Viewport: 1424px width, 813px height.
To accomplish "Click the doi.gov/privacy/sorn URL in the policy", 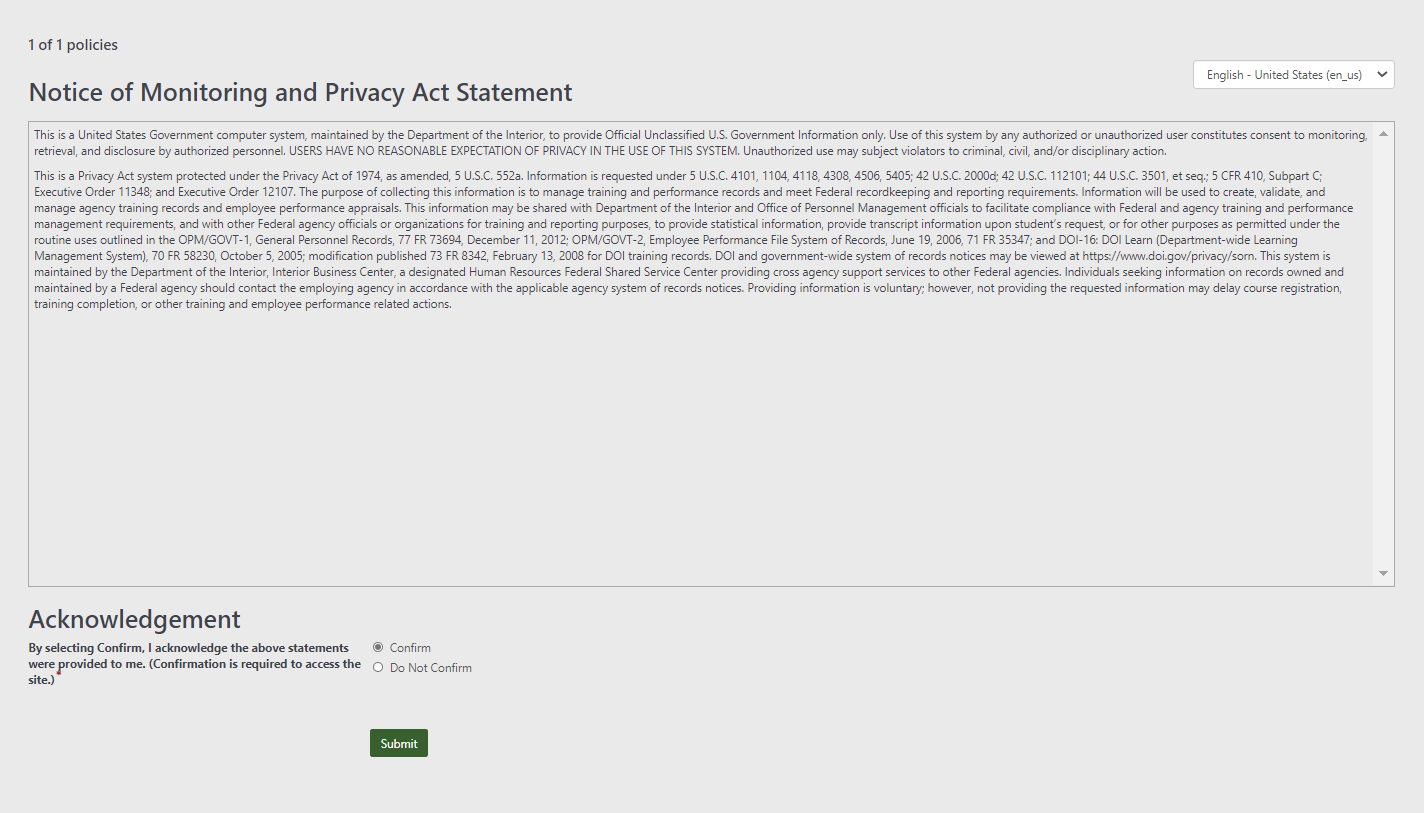I will pyautogui.click(x=1169, y=256).
